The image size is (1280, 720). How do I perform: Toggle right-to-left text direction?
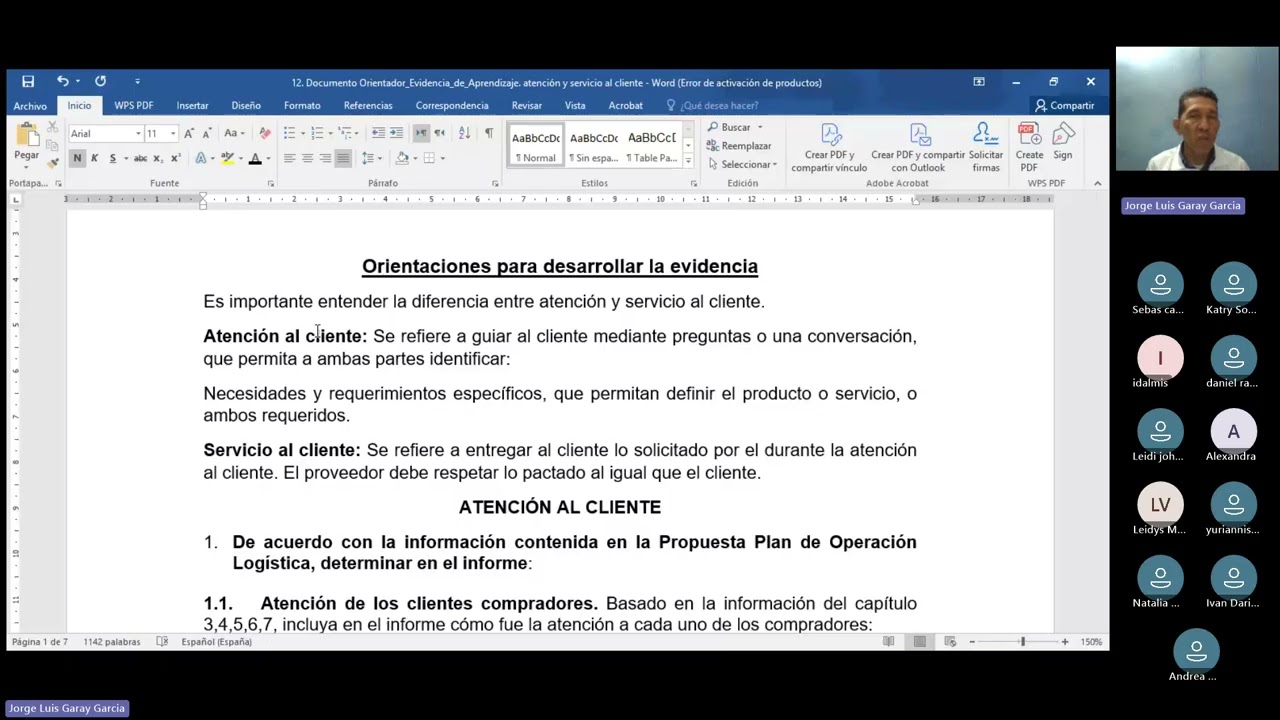click(x=438, y=133)
